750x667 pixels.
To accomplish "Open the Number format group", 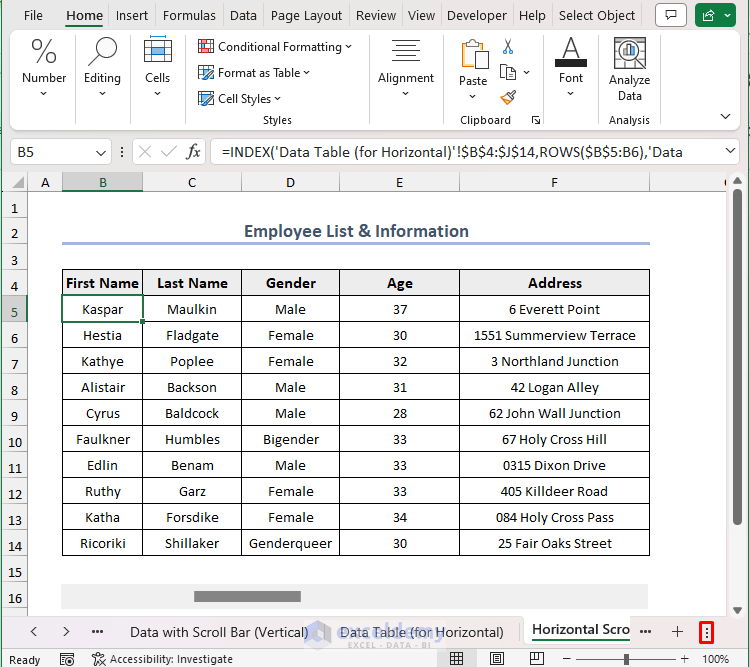I will click(44, 67).
